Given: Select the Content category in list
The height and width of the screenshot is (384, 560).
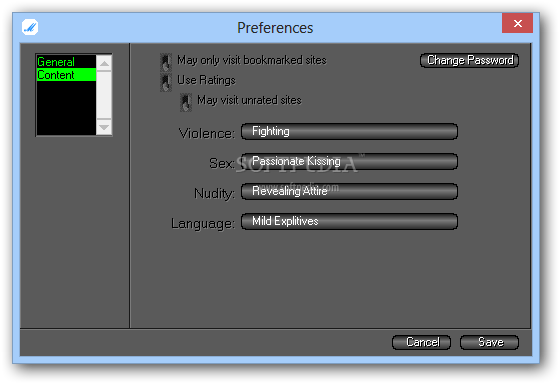Looking at the screenshot, I should [x=66, y=75].
